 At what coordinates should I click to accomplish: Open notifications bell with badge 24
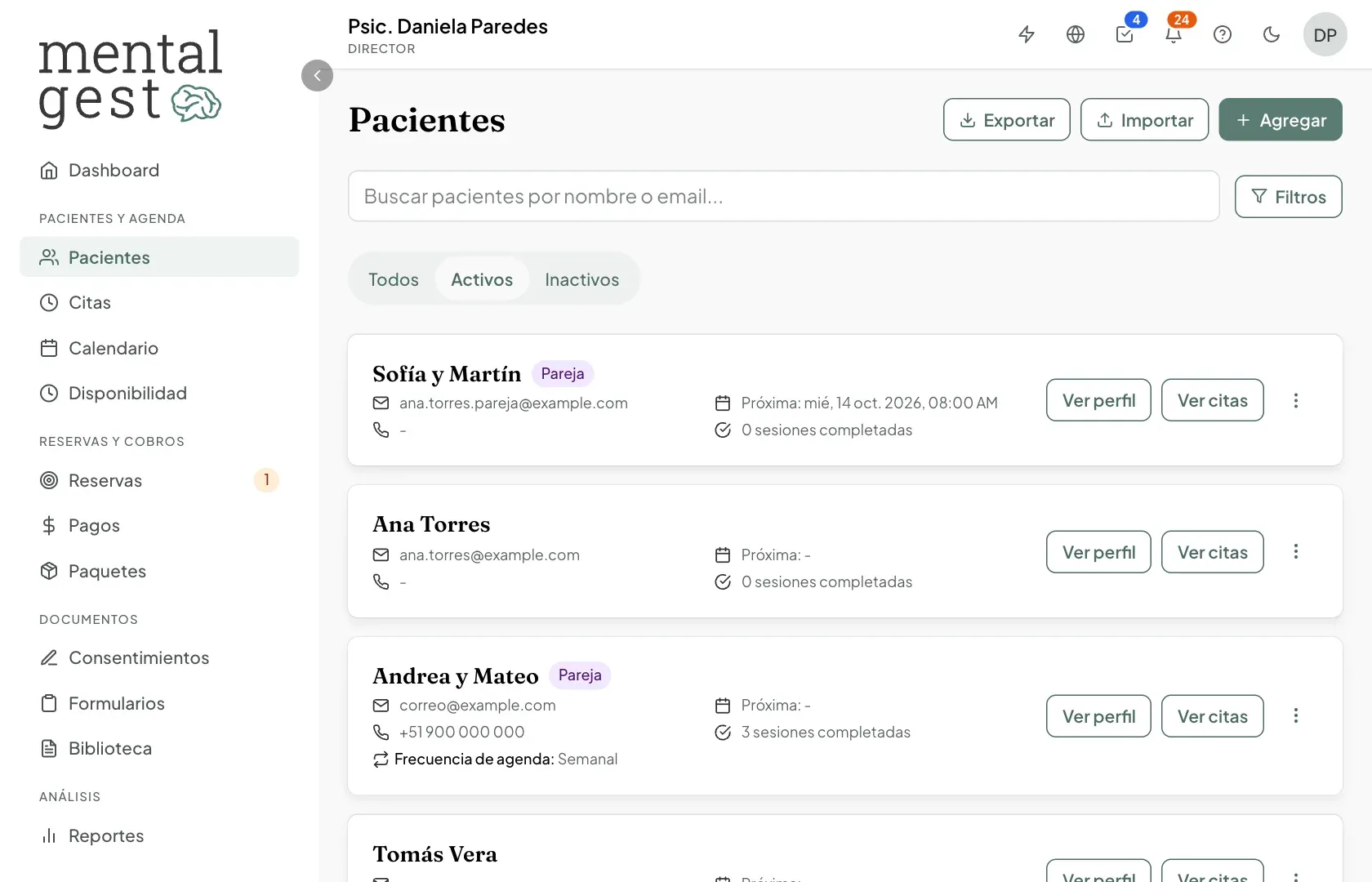pyautogui.click(x=1174, y=33)
